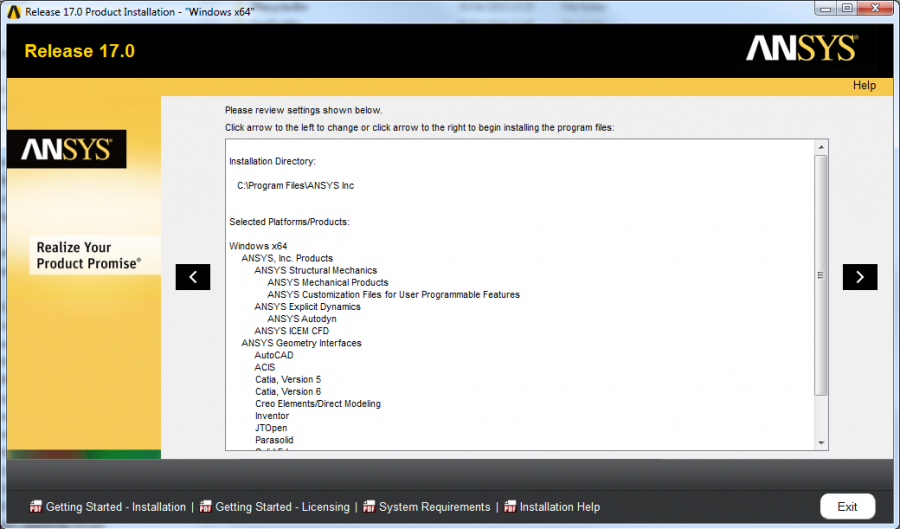Select the 'C:\Program Files\ANSYS Inc' path text
The image size is (900, 529).
296,185
